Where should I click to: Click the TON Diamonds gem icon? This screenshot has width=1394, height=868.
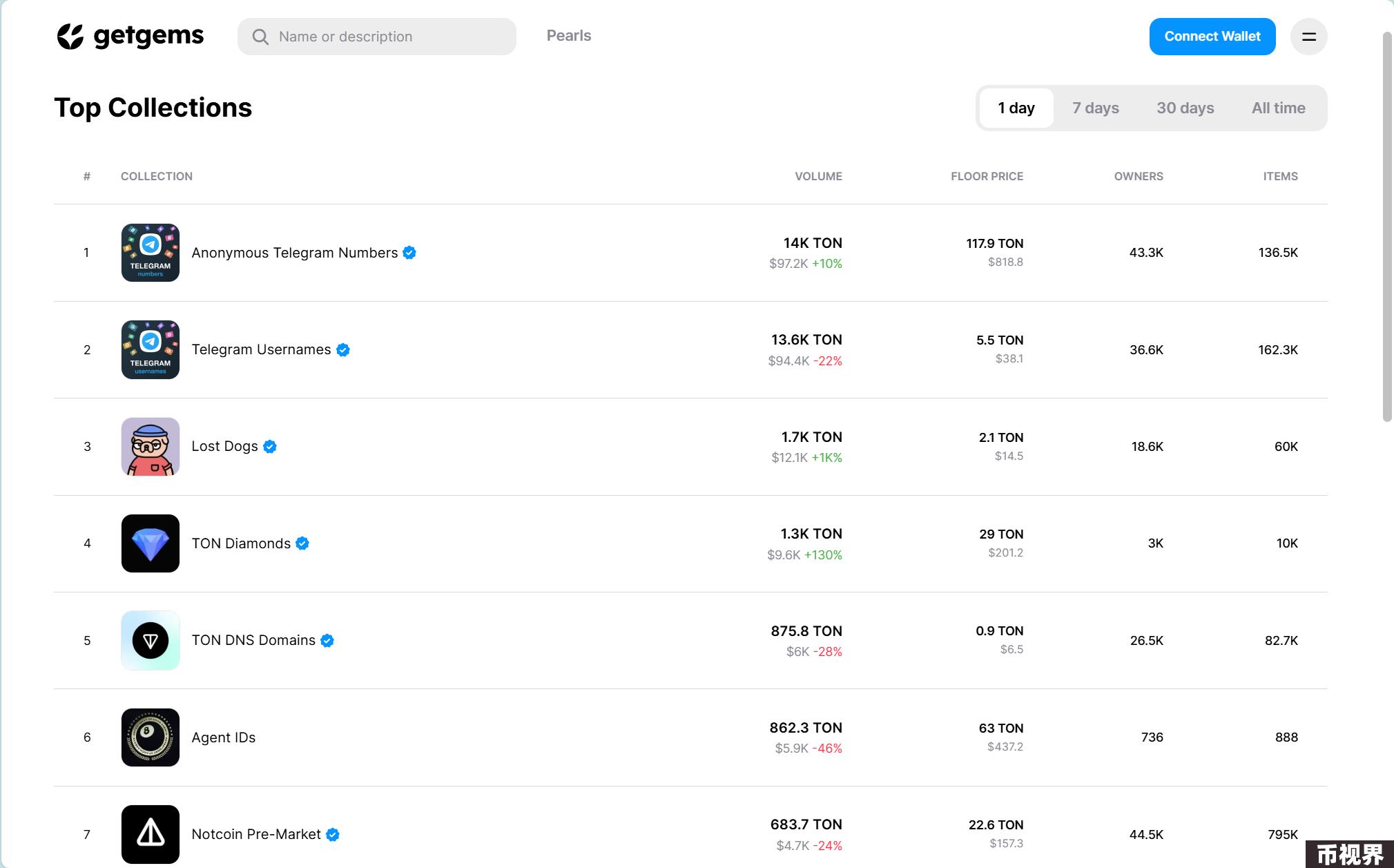pos(151,543)
